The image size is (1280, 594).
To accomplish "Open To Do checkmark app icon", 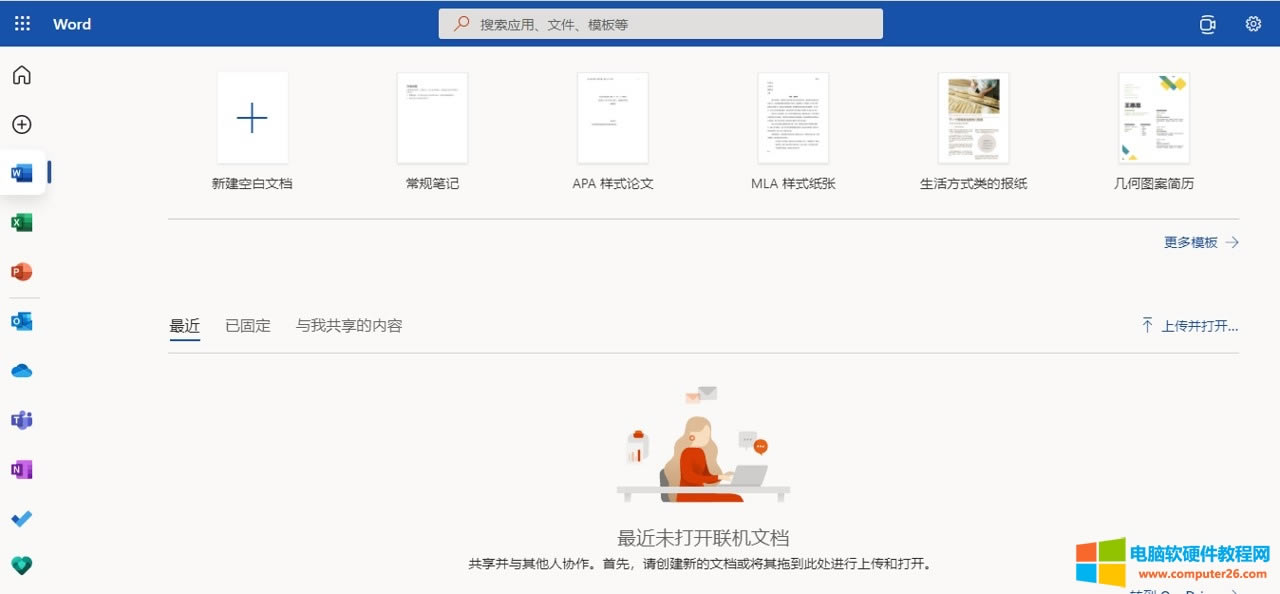I will tap(22, 518).
